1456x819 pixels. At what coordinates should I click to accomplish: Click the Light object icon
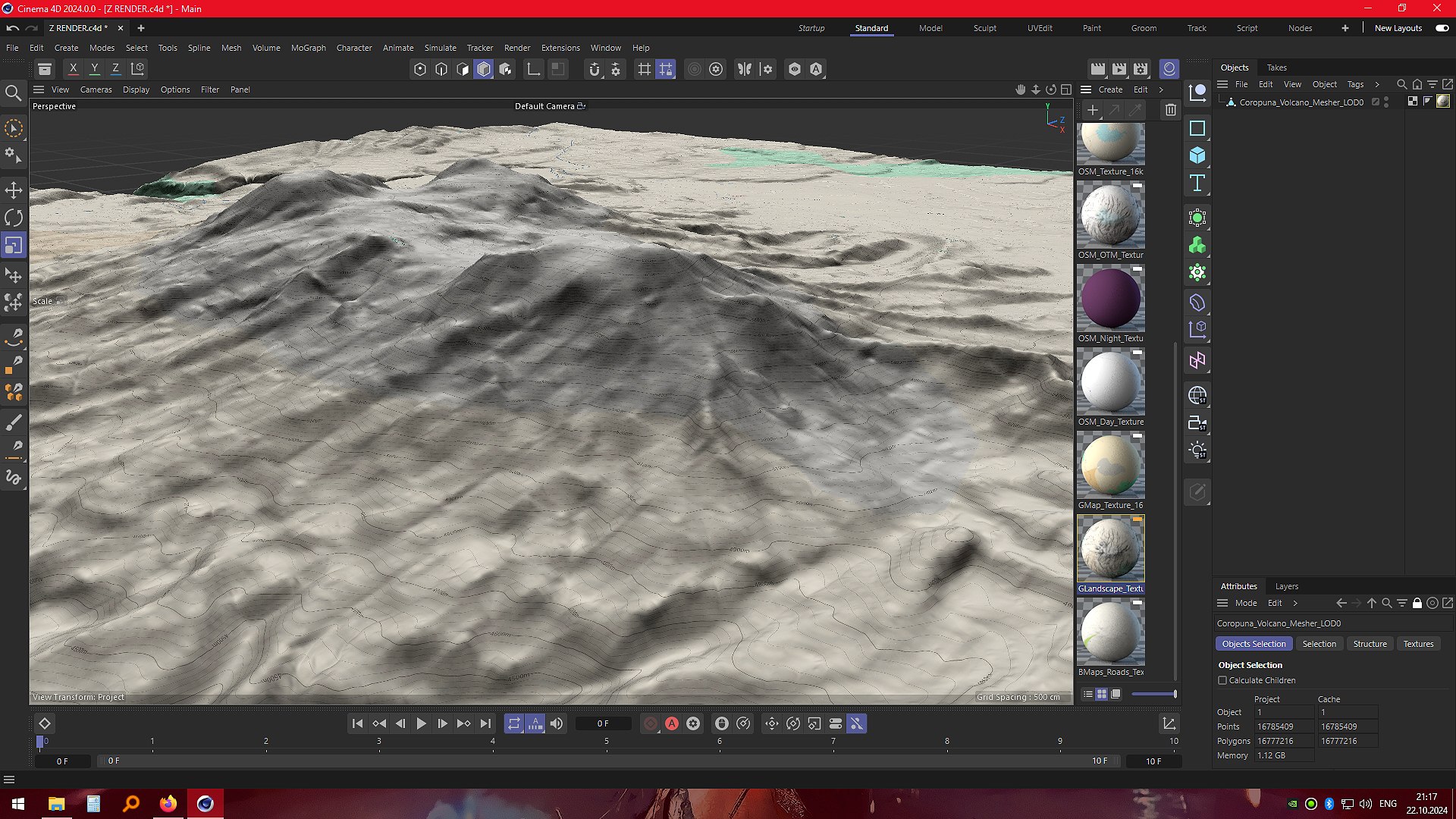coord(1197,450)
